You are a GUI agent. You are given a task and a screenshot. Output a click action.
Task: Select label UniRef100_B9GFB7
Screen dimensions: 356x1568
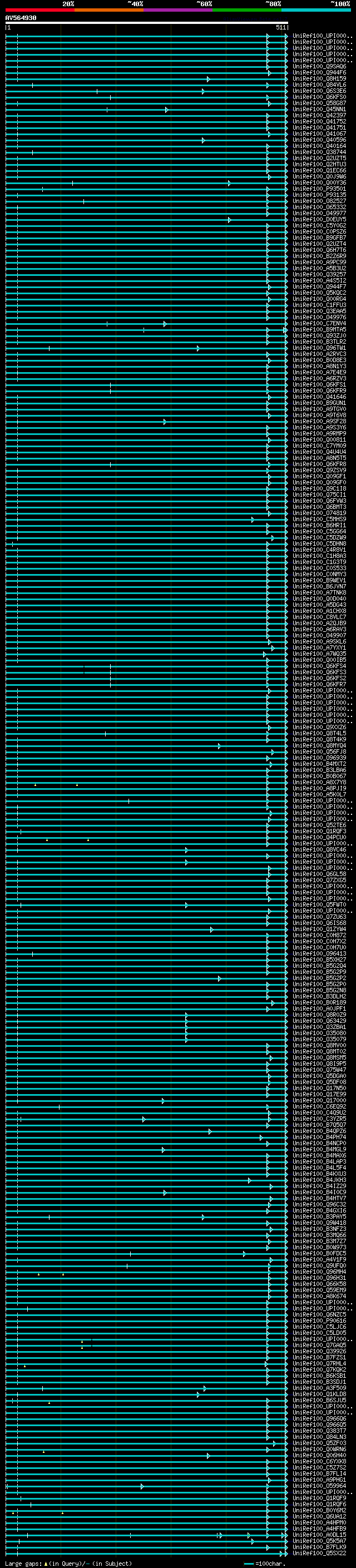(x=319, y=238)
